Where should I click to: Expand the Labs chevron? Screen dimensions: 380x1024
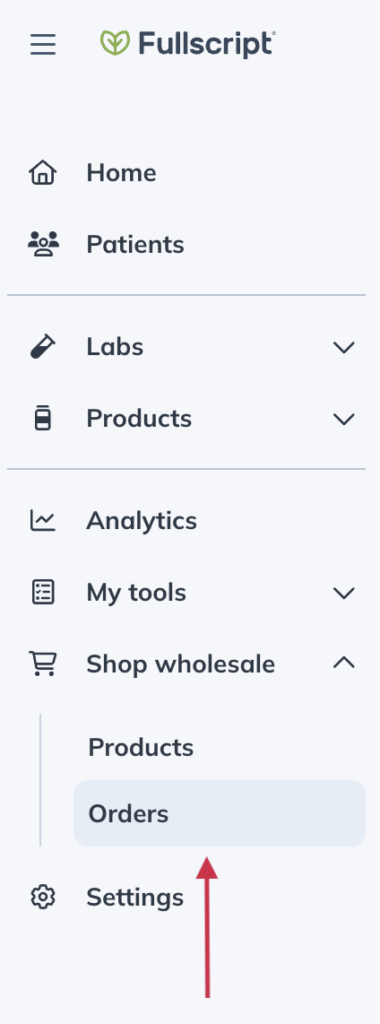344,347
